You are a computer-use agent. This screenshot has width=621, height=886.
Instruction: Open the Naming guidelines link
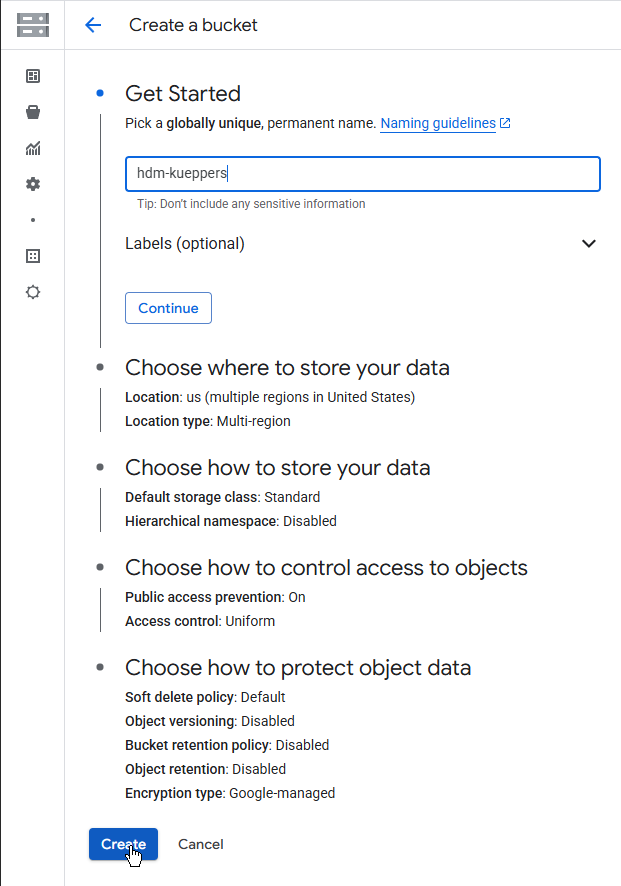[438, 123]
